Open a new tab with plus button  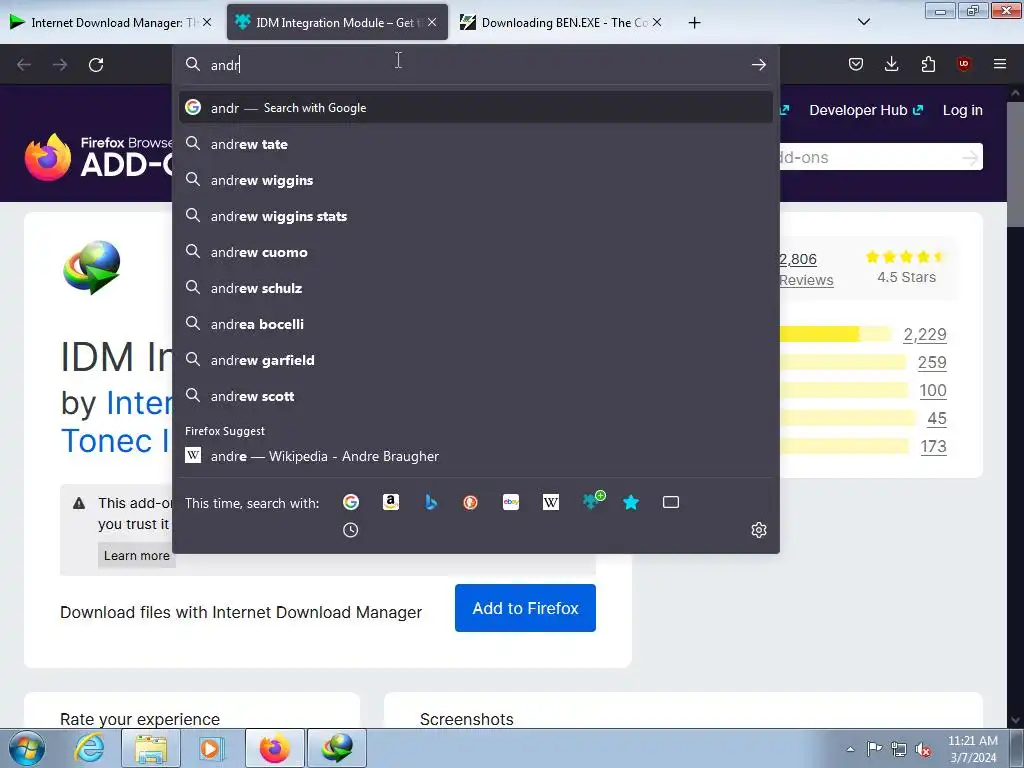click(x=694, y=23)
